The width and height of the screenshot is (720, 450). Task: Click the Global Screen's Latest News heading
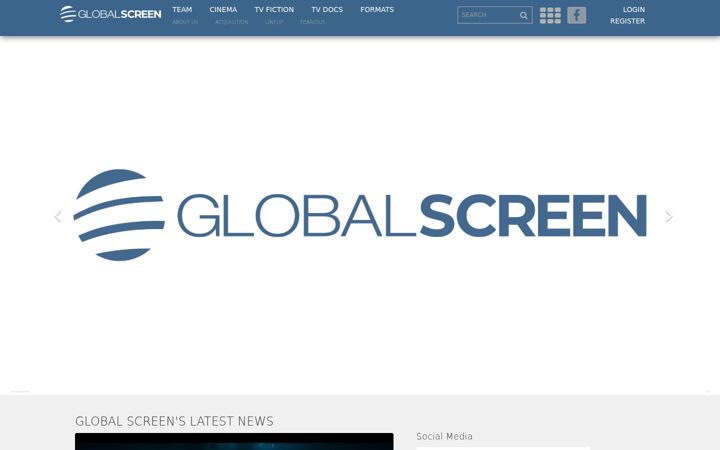174,421
